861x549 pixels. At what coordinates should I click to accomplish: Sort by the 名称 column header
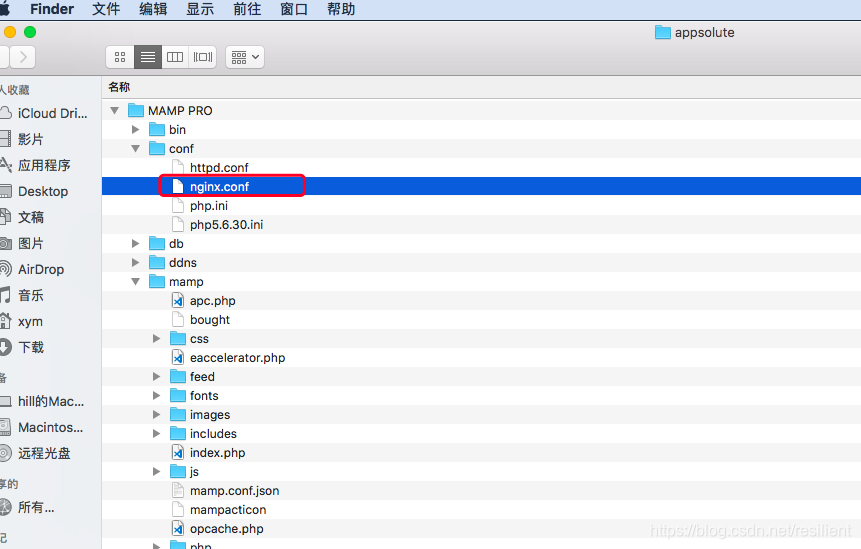[x=119, y=87]
